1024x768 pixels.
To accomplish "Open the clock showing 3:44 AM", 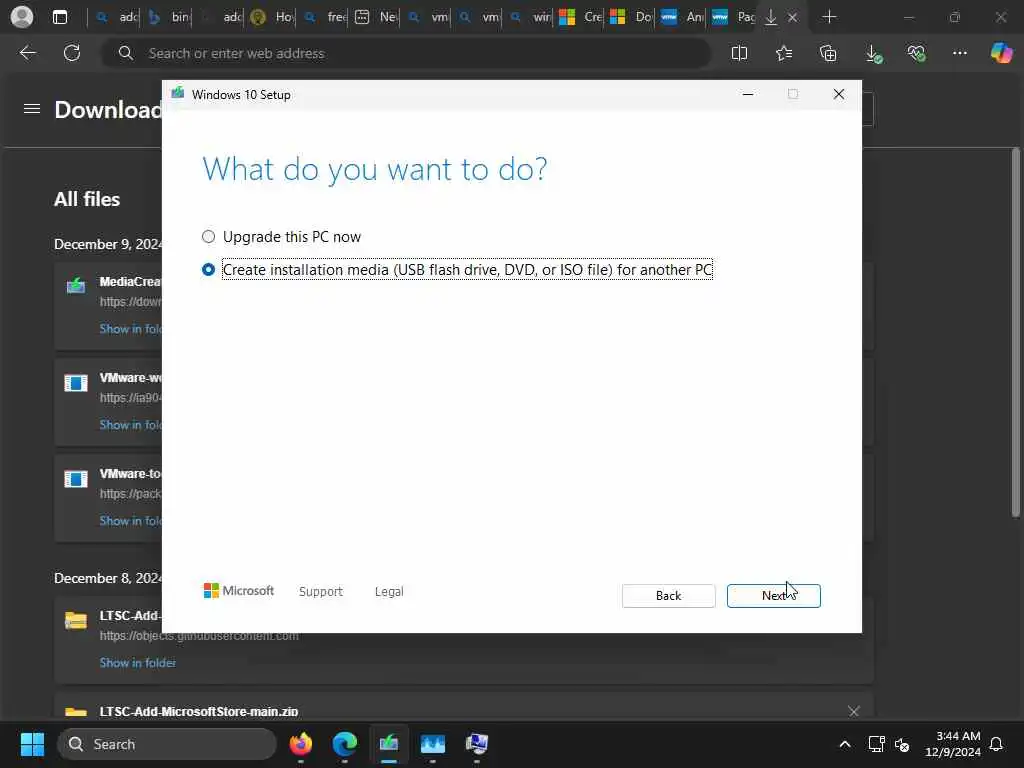I will click(x=953, y=744).
